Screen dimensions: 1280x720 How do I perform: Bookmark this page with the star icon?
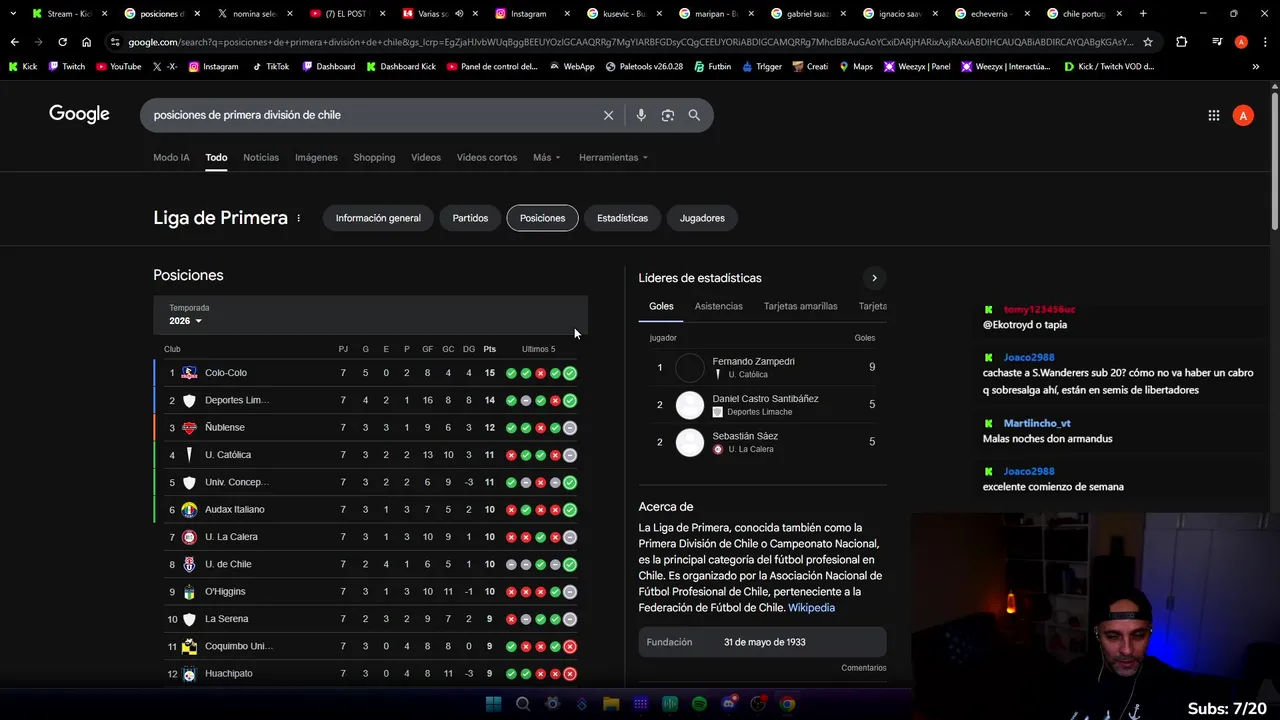(1148, 42)
